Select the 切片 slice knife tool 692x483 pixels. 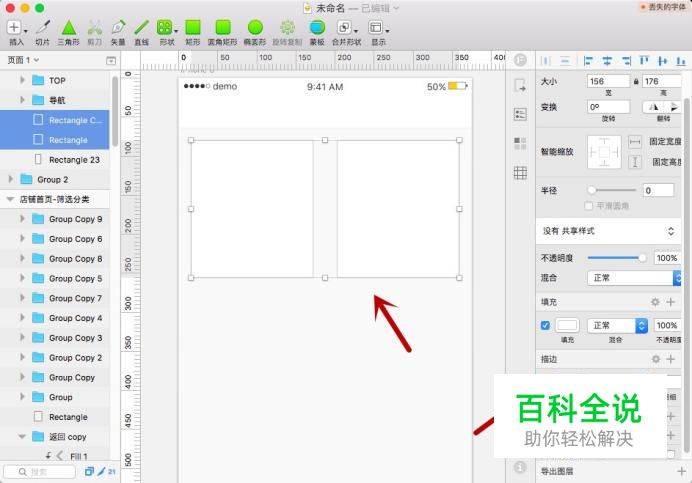42,33
